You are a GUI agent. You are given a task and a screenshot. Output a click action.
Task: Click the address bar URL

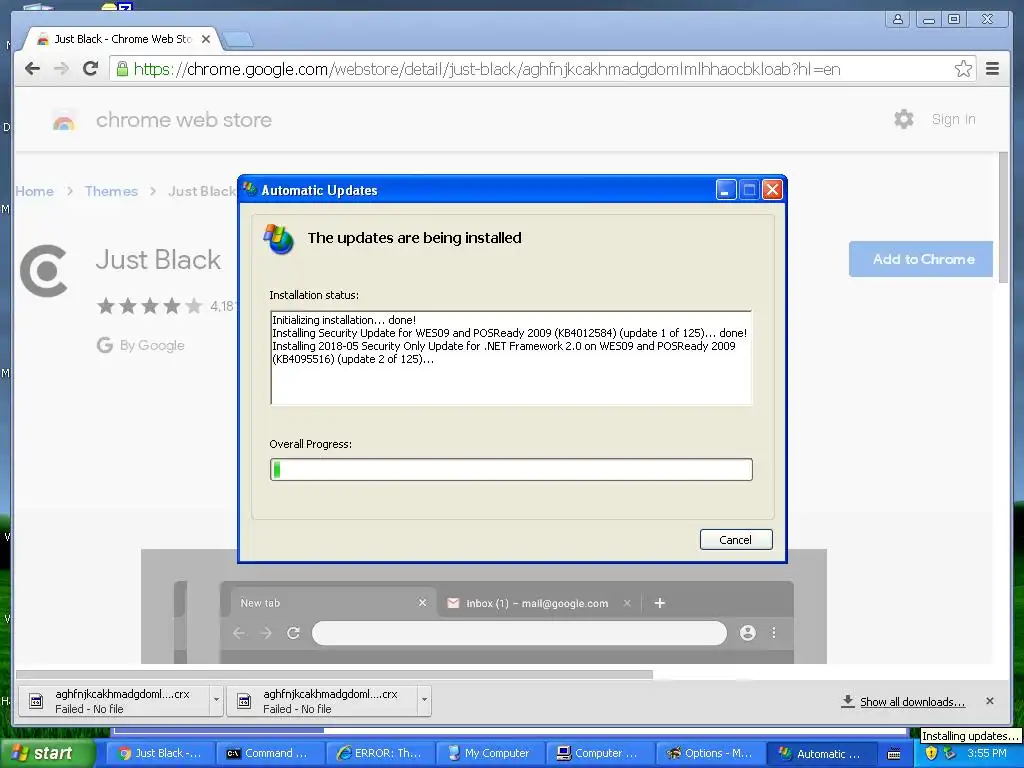487,69
